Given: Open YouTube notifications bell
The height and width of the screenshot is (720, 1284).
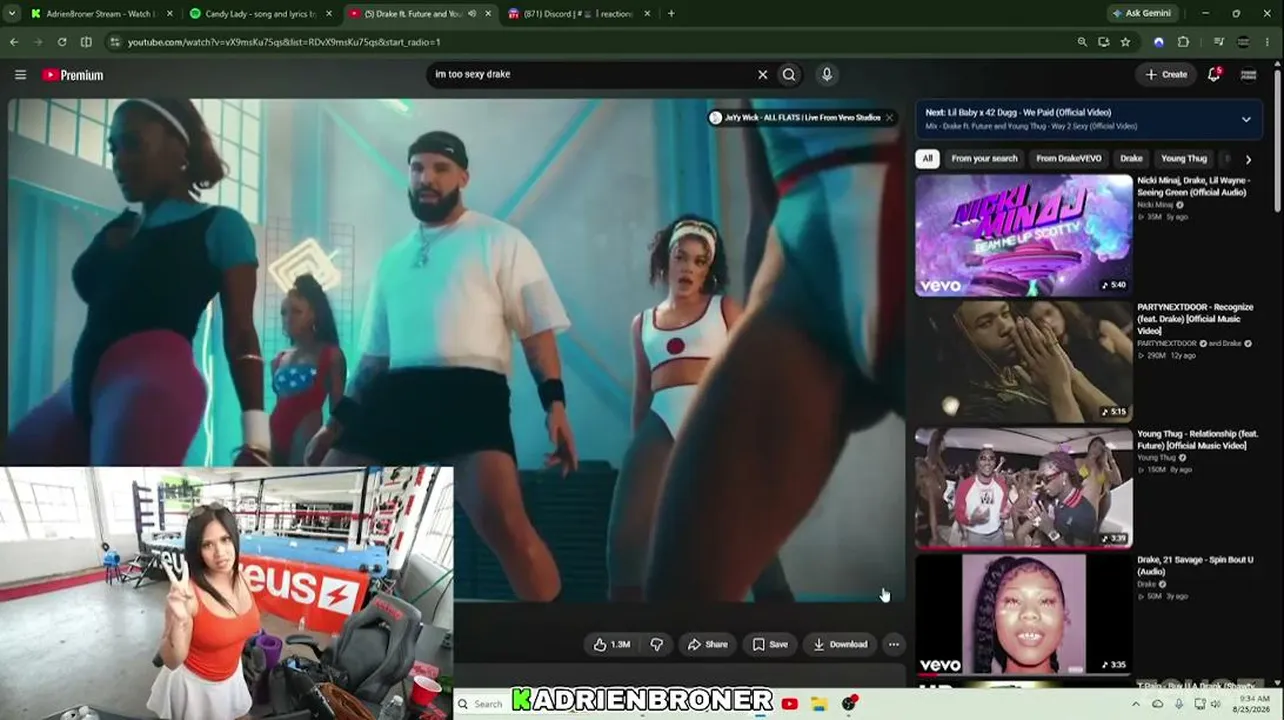Looking at the screenshot, I should point(1214,74).
